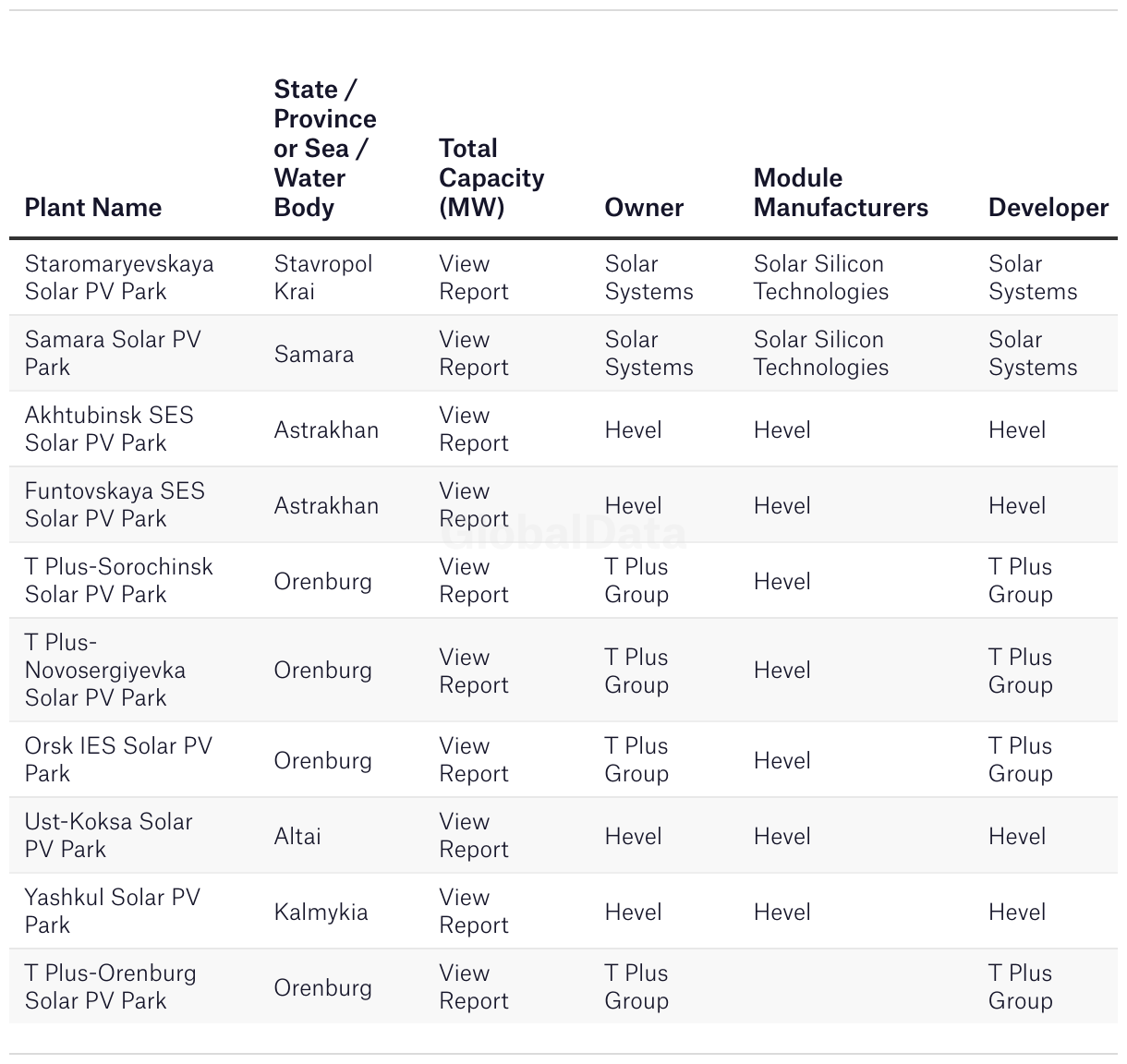Select the Staromaryevskaya Solar PV Park plant name
1127x1064 pixels.
(x=119, y=277)
